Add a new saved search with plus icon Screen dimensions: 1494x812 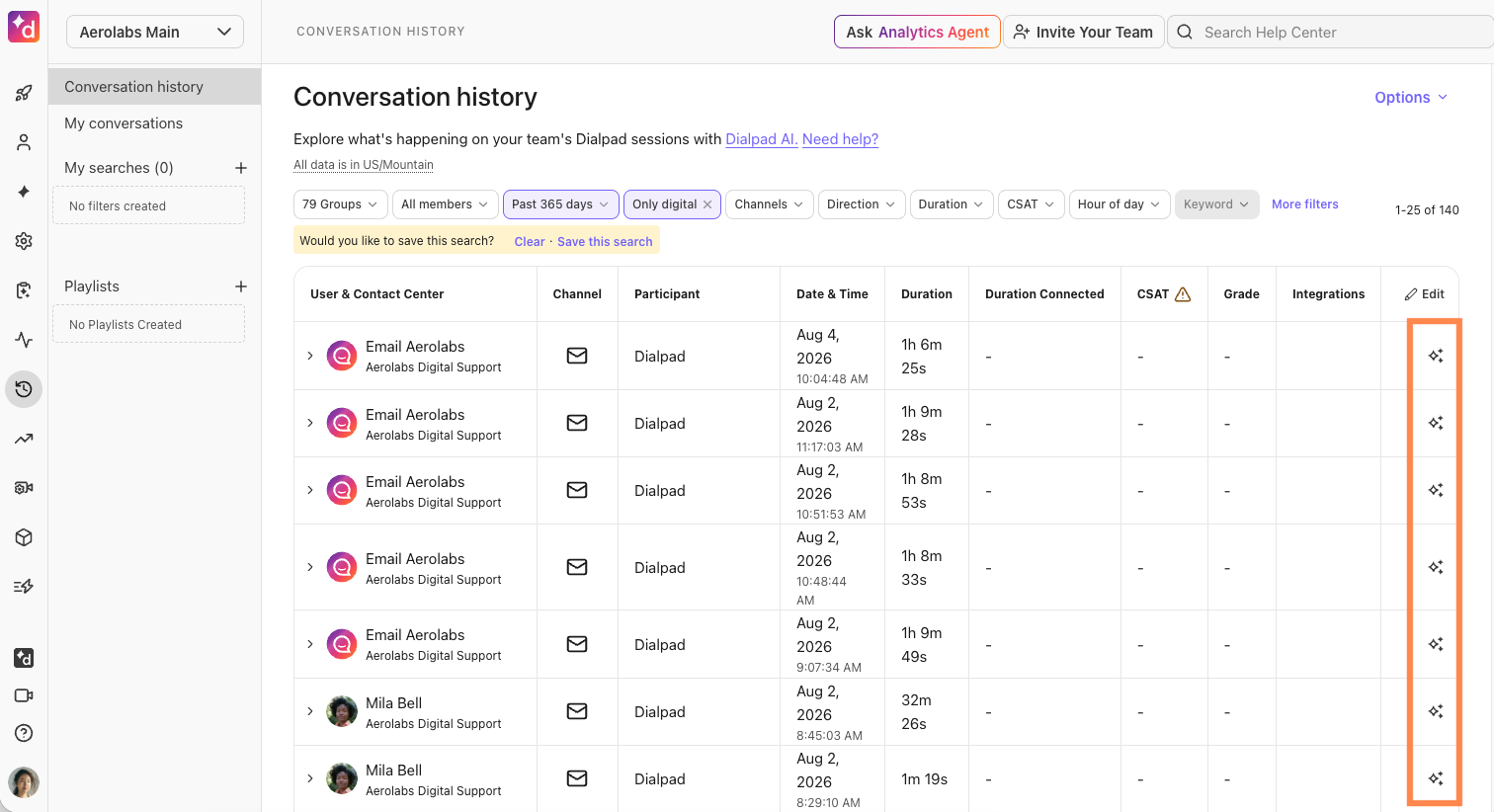[240, 168]
